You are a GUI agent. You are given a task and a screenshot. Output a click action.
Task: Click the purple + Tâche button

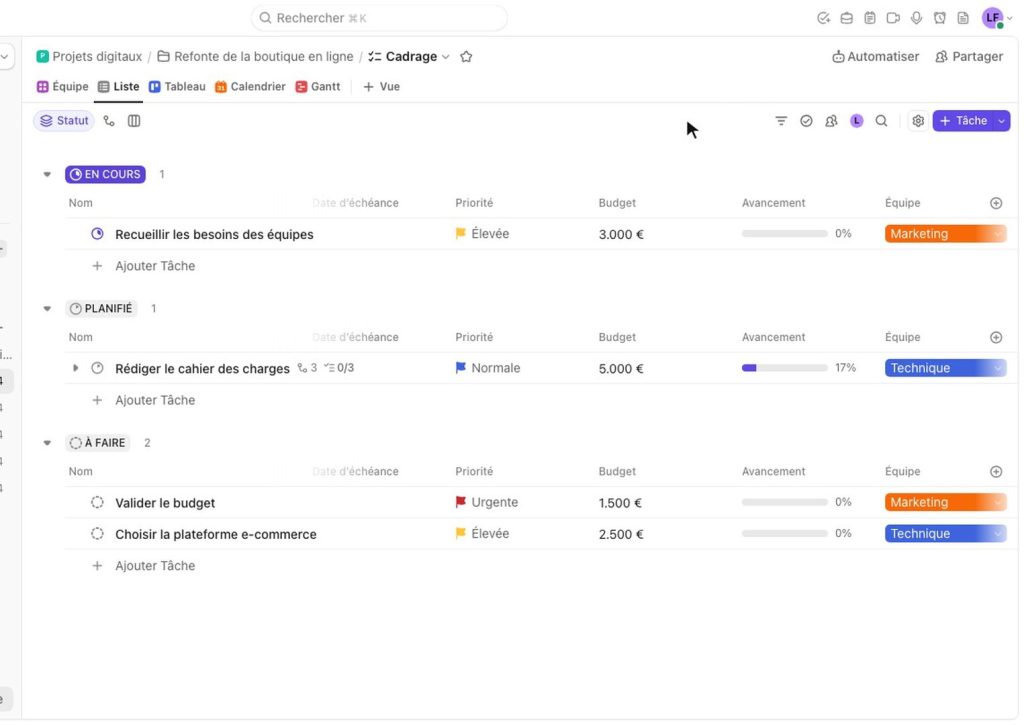(x=963, y=121)
